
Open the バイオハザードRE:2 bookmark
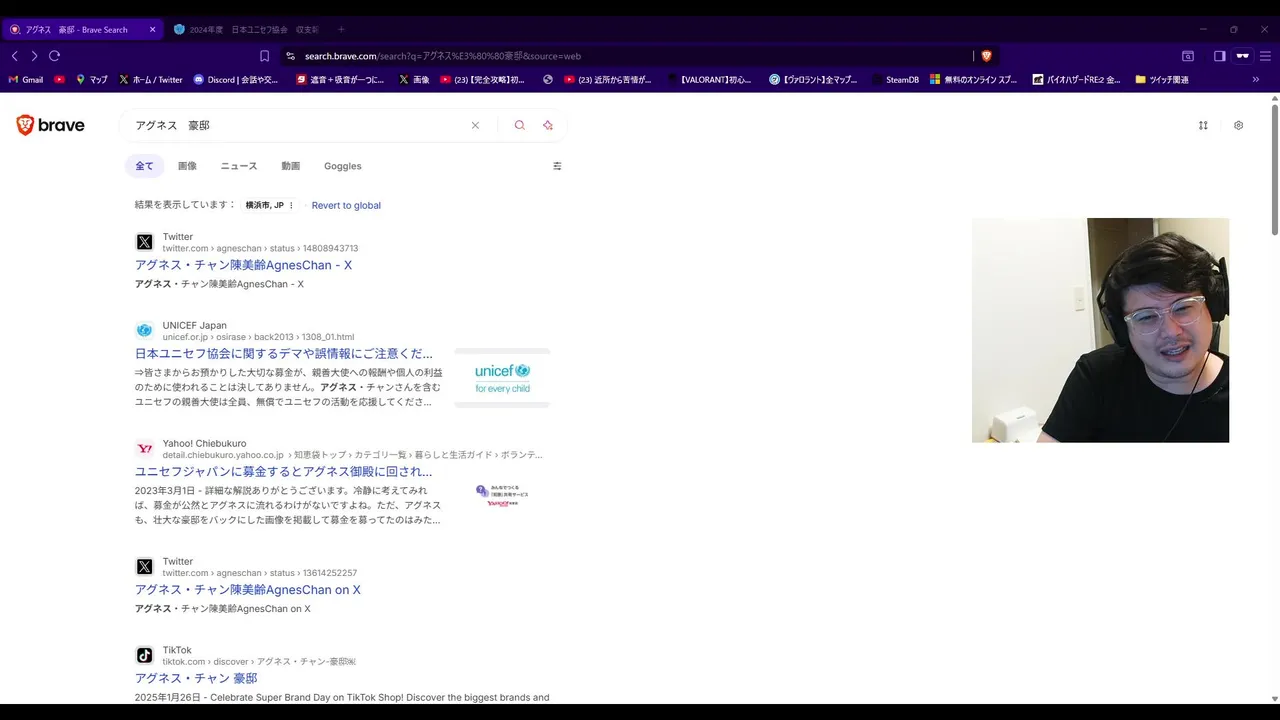point(1077,79)
